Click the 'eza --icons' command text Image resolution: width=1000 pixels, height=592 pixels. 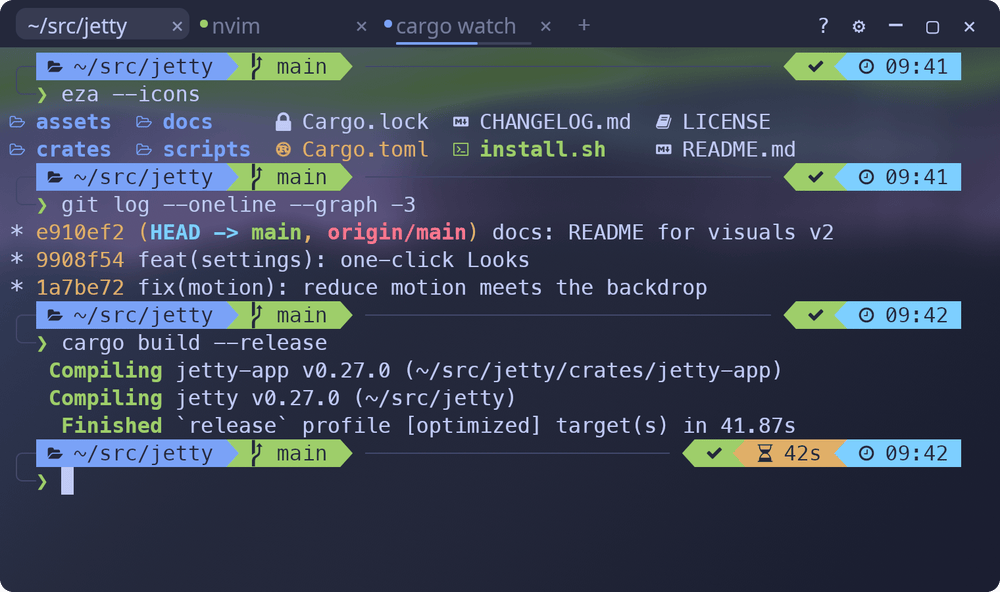click(131, 94)
